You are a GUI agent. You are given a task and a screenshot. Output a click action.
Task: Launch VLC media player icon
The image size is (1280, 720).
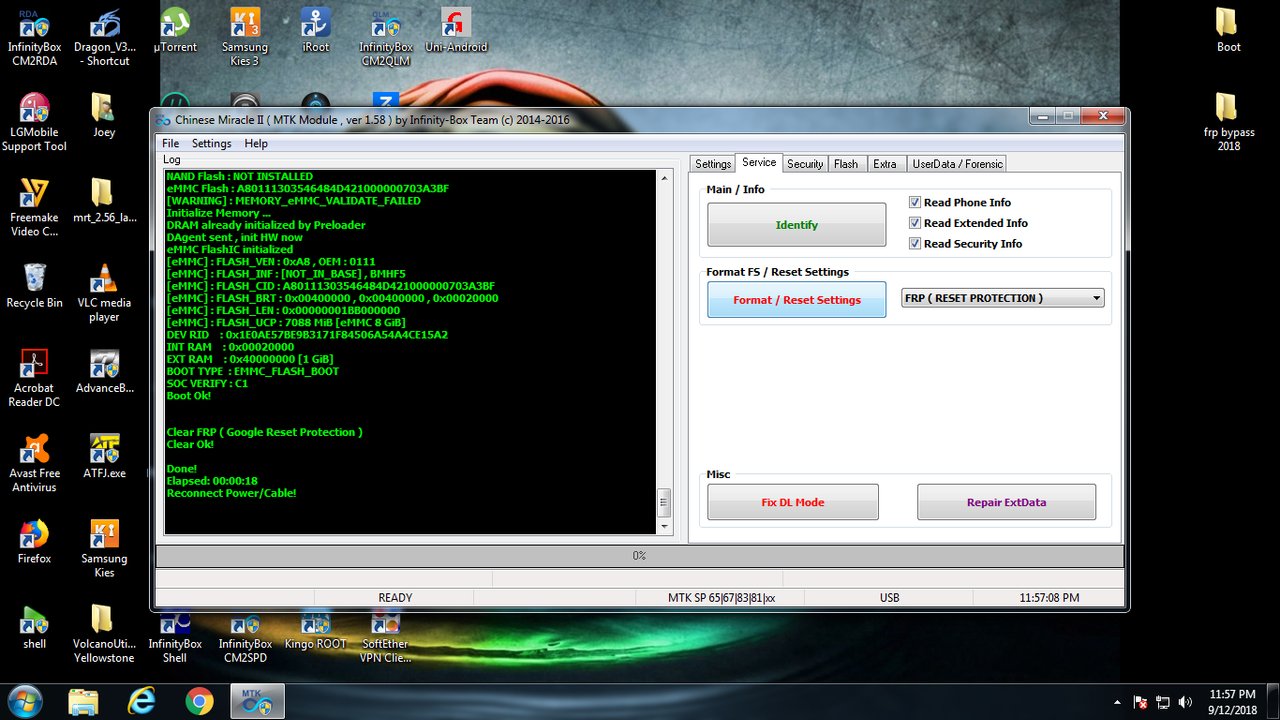104,293
